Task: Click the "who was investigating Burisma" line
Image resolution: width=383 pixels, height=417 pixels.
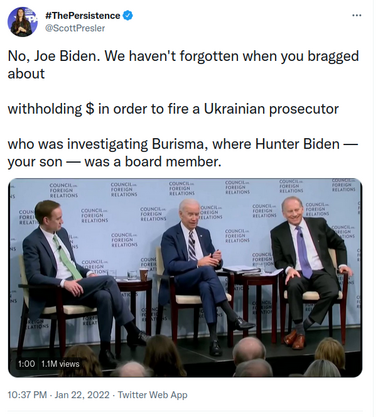Action: [x=183, y=144]
